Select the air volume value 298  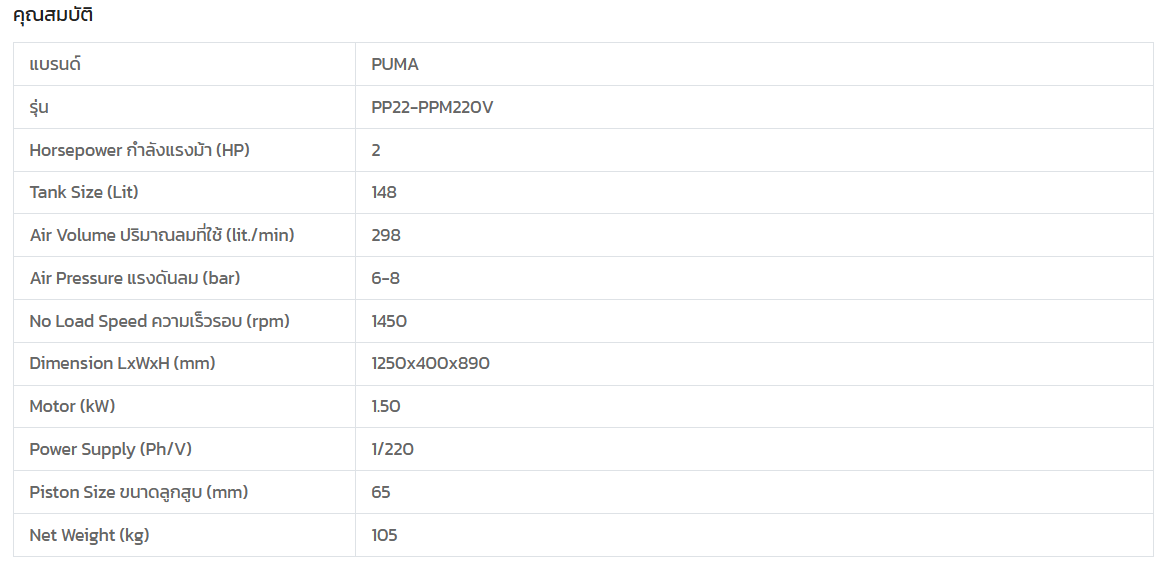coord(385,235)
